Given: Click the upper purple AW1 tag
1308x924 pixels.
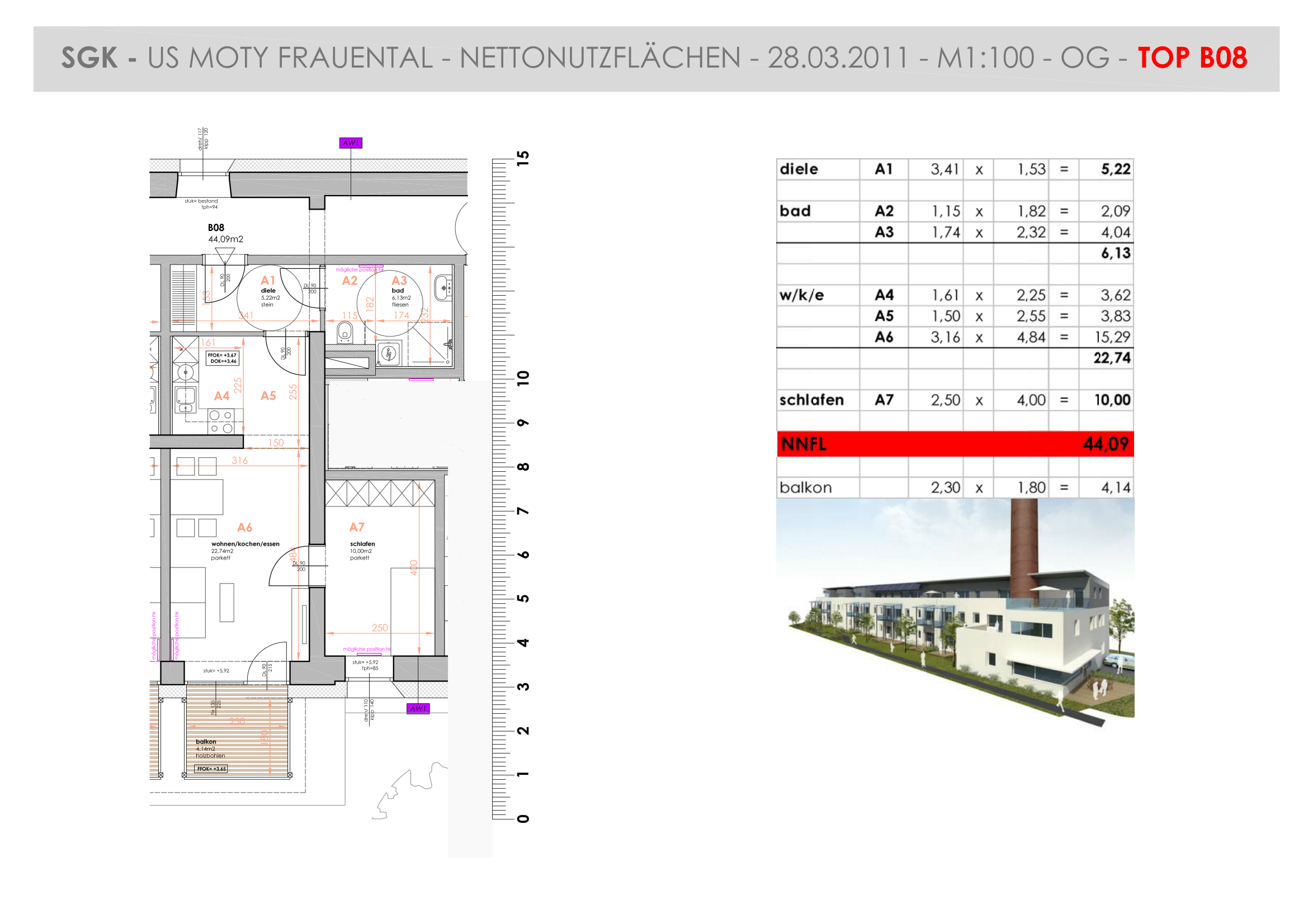Looking at the screenshot, I should (x=351, y=143).
